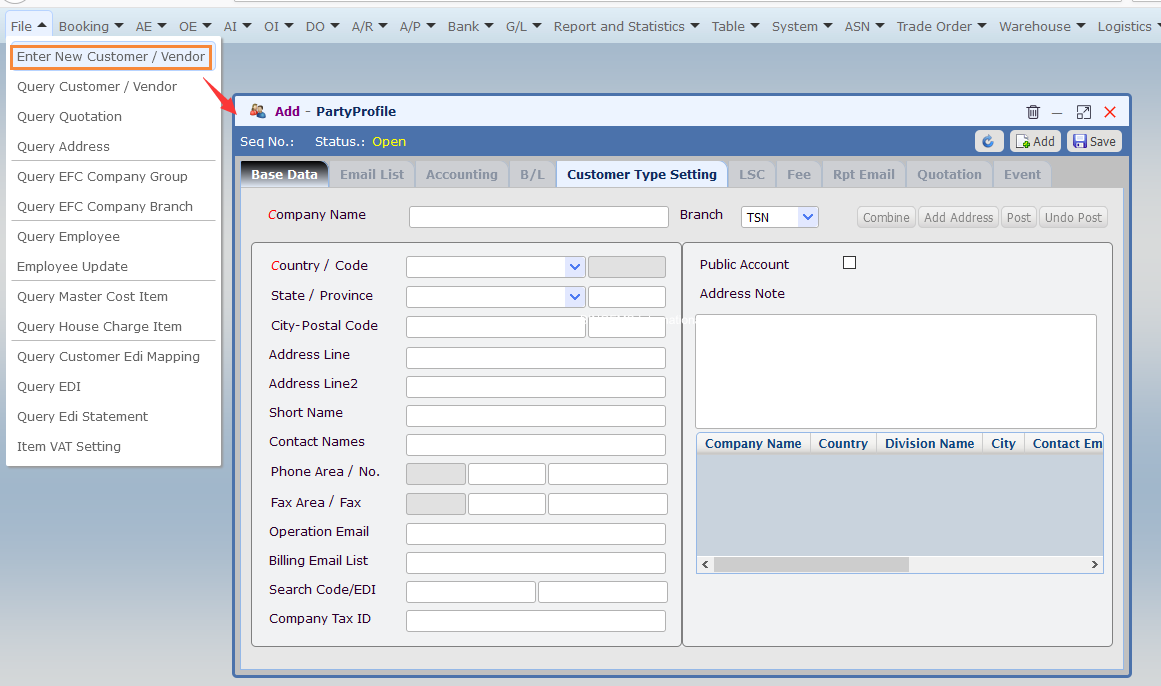Image resolution: width=1161 pixels, height=686 pixels.
Task: Click the Combine button
Action: 886,217
